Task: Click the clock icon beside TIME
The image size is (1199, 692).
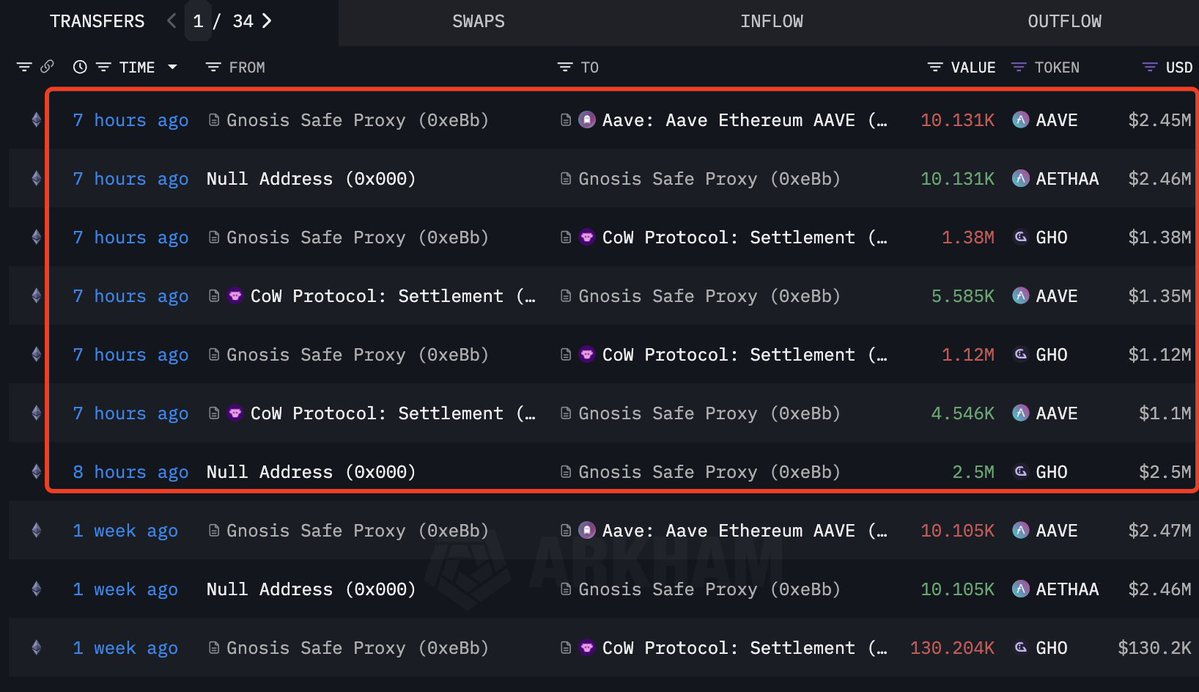Action: [x=80, y=67]
